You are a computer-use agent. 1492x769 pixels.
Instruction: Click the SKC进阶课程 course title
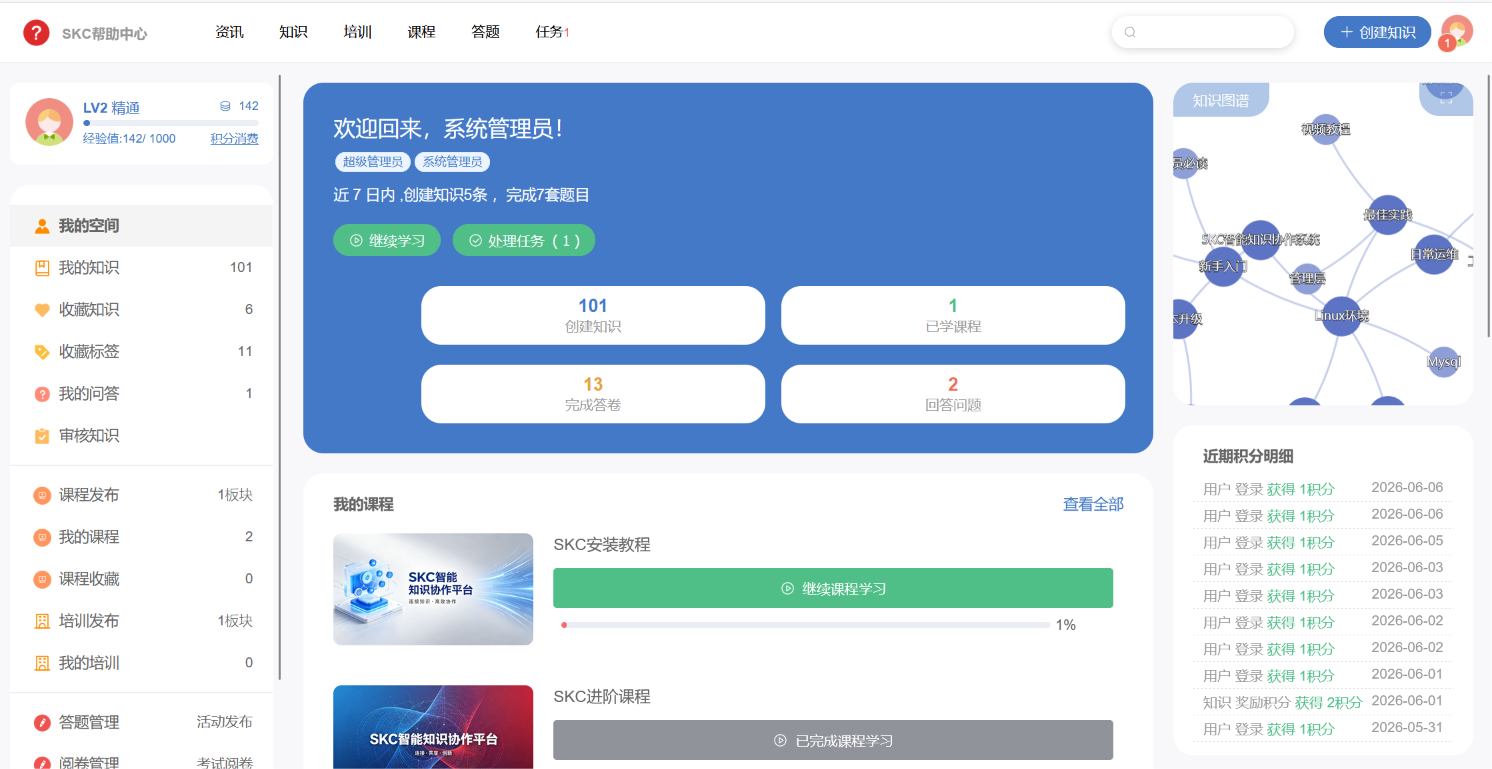coord(602,697)
